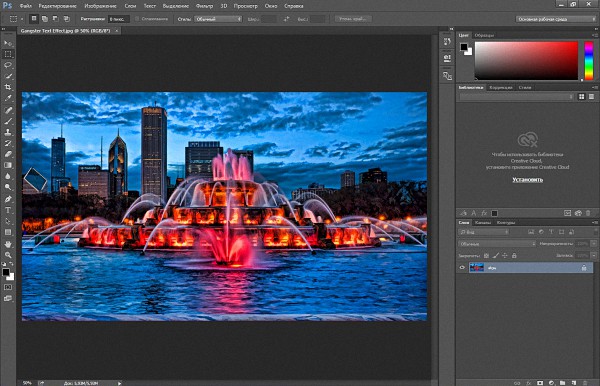Select the Clone Stamp tool
The image size is (600, 386).
point(8,132)
